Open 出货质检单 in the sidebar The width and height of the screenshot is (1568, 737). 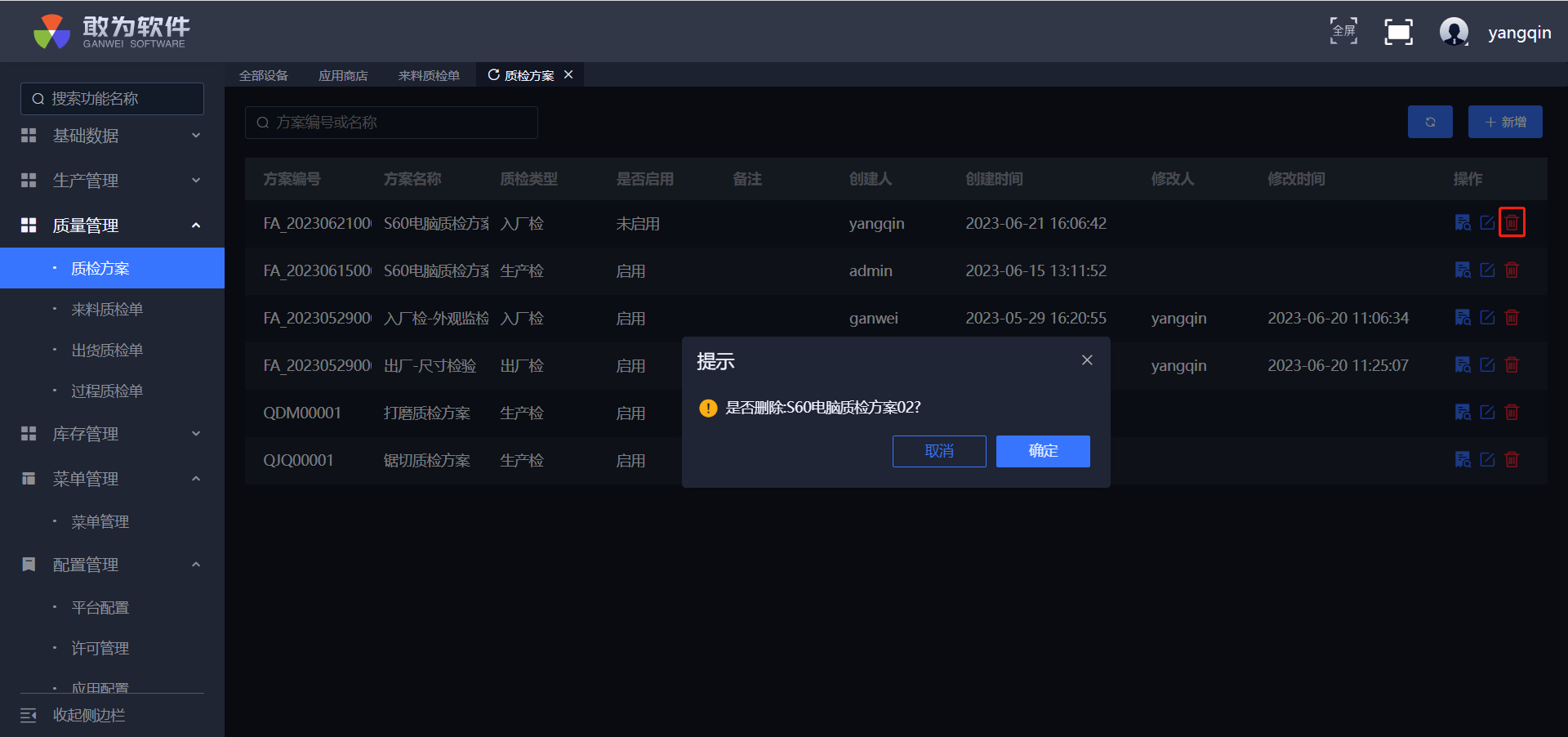click(107, 351)
